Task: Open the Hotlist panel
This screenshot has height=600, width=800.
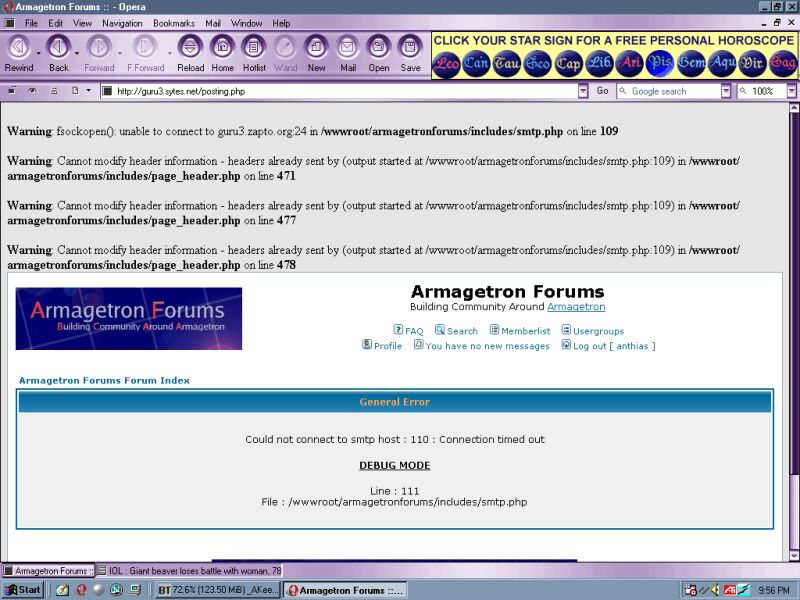Action: (254, 53)
